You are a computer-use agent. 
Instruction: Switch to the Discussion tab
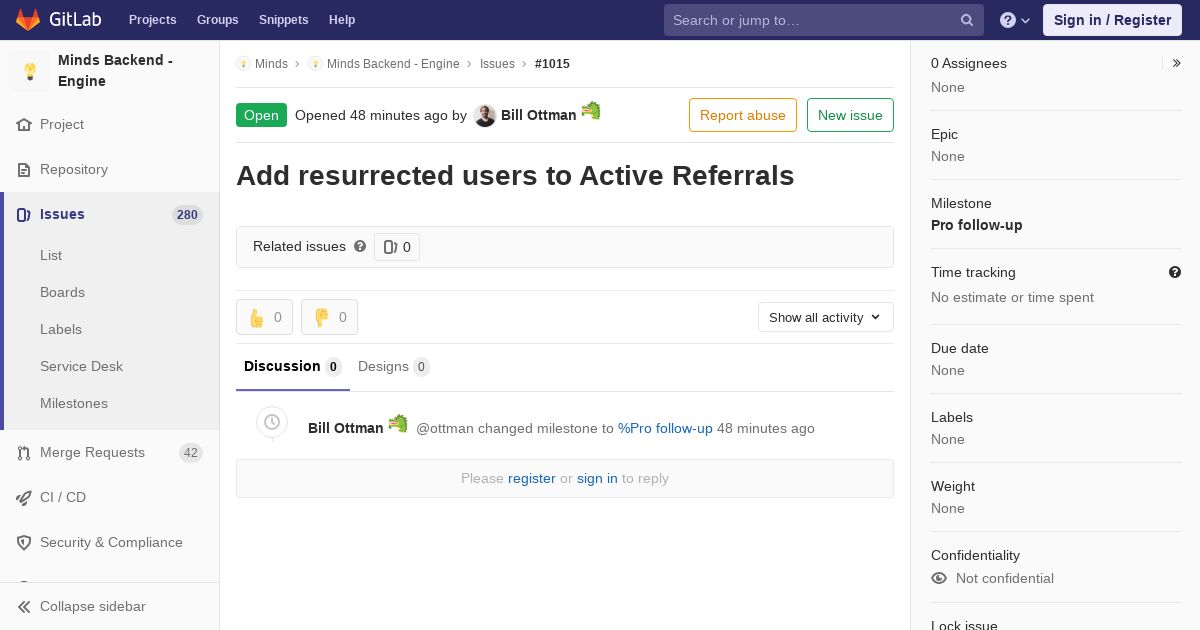click(x=293, y=367)
